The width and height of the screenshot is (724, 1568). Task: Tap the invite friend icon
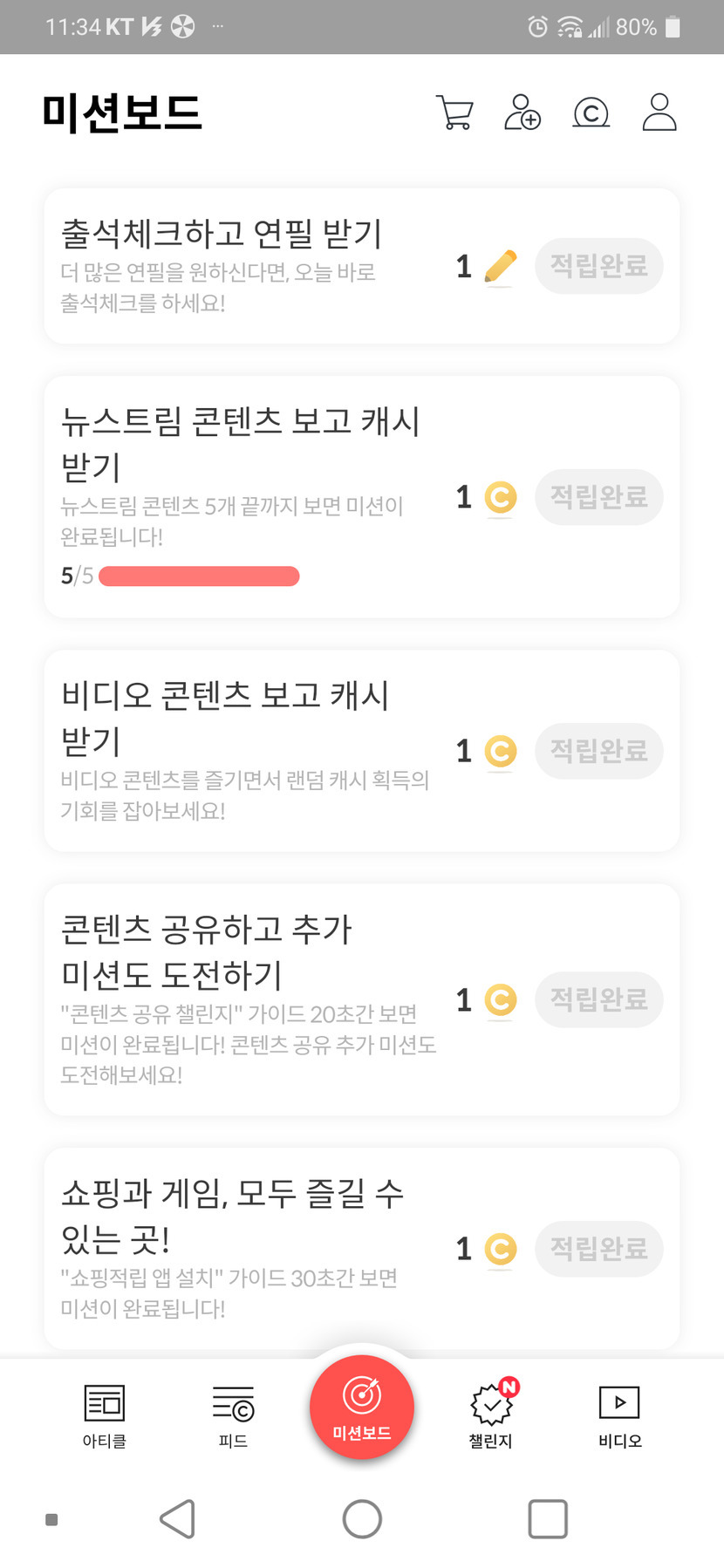523,112
